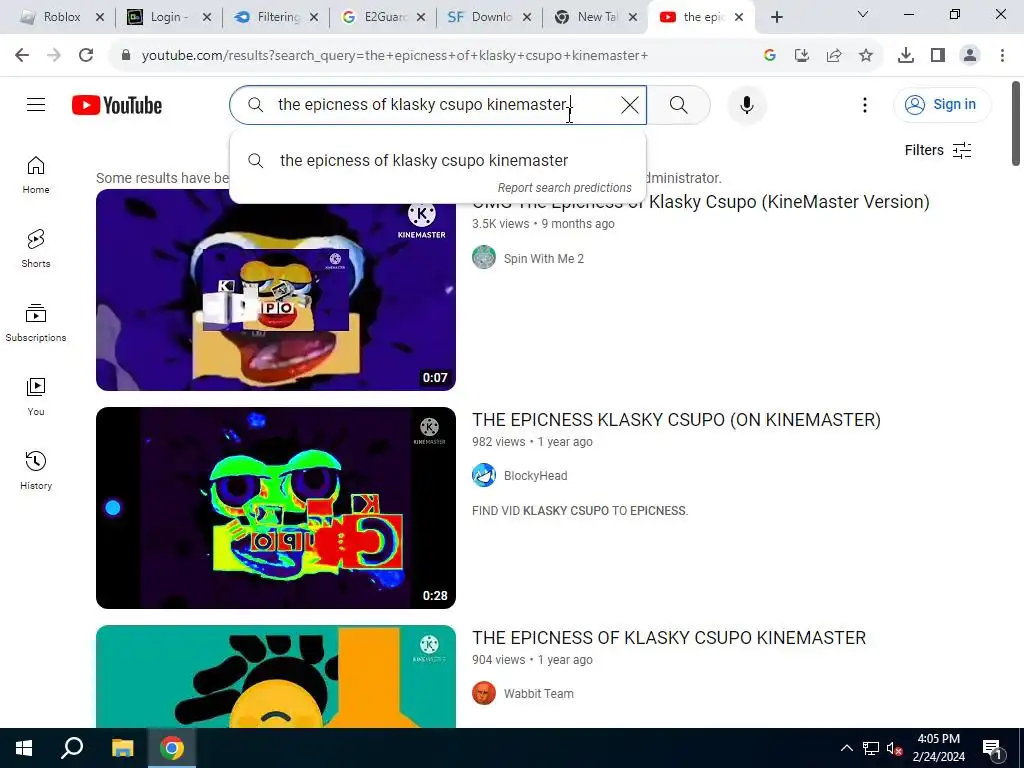
Task: Open title THE EPICNESS OF KLASKY CSUPO KINEMASTER
Action: click(669, 638)
